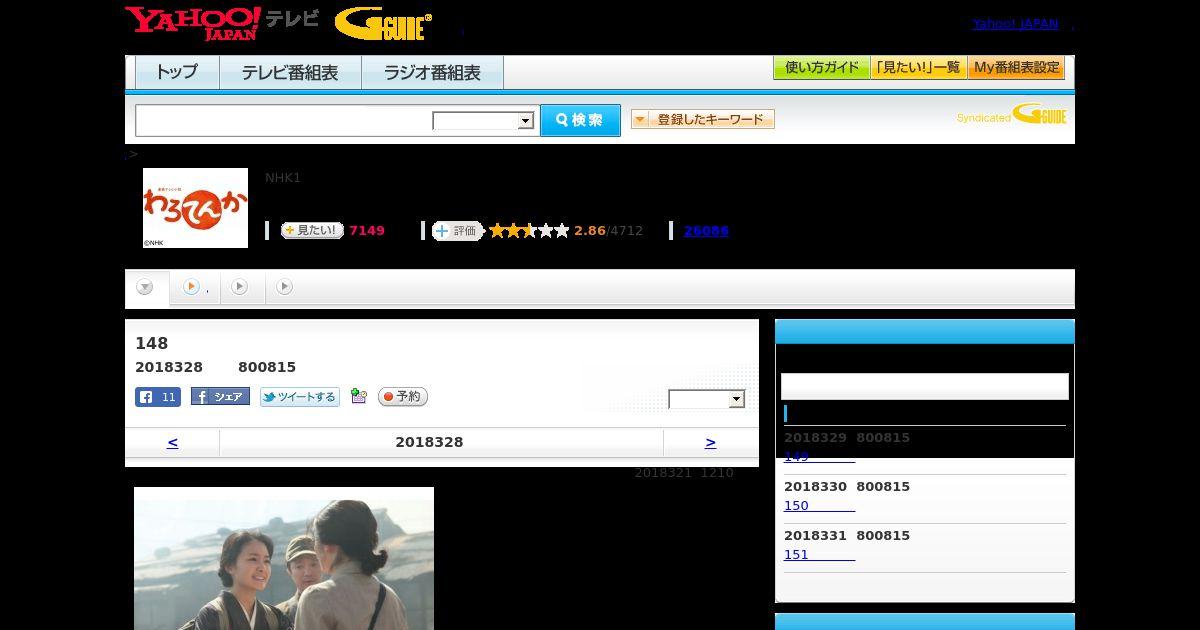Go to previous day with < link

pyautogui.click(x=172, y=442)
